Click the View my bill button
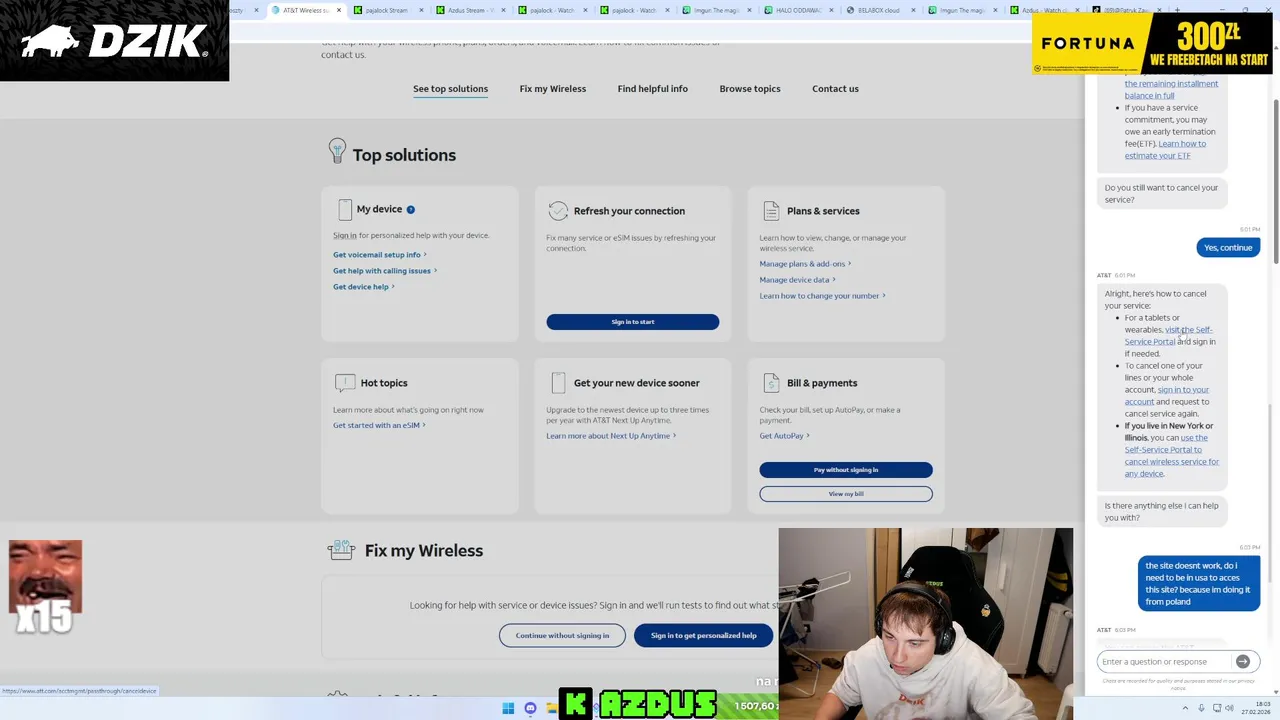Image resolution: width=1280 pixels, height=720 pixels. click(846, 494)
